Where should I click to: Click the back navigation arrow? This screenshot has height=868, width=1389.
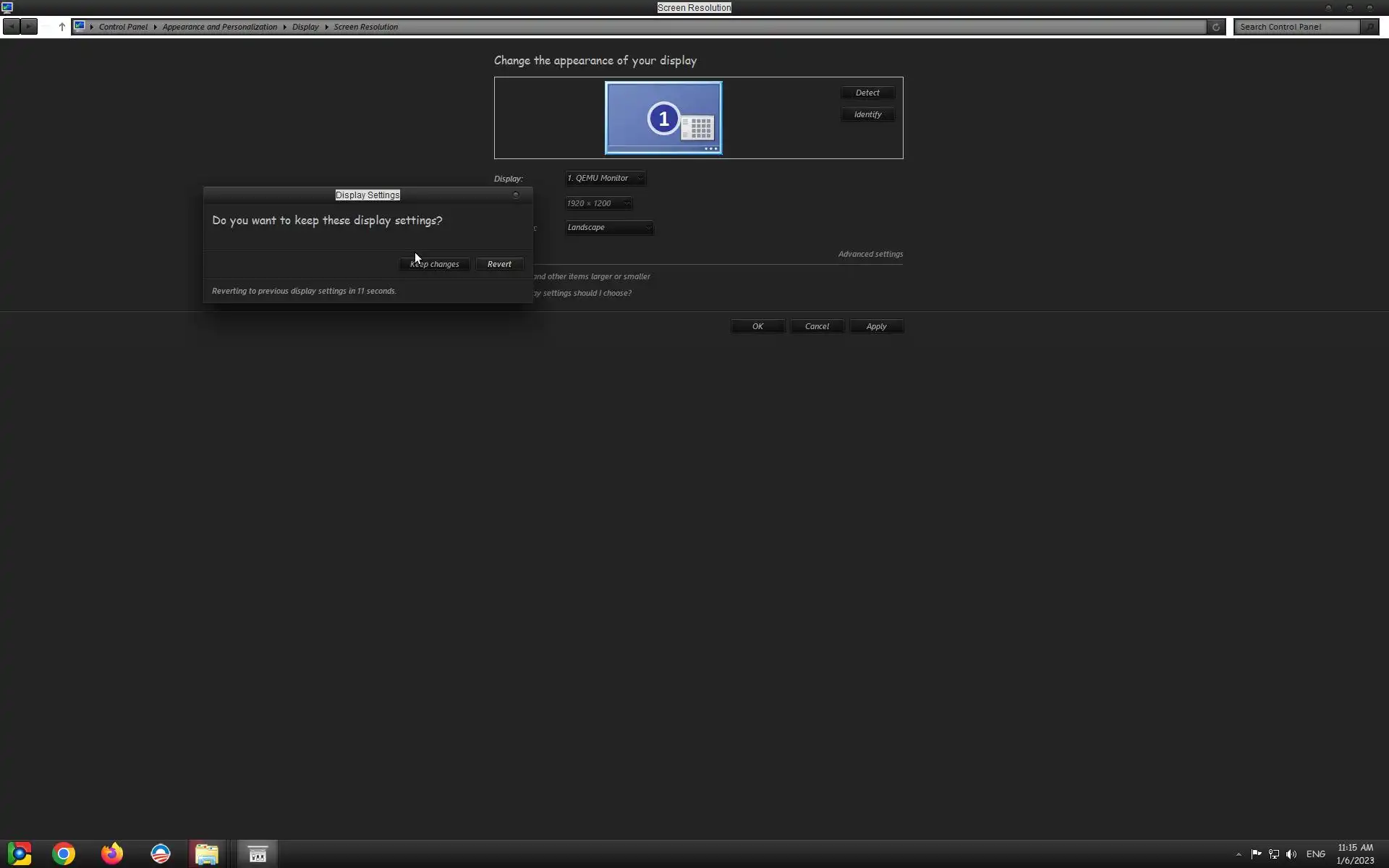[x=12, y=27]
